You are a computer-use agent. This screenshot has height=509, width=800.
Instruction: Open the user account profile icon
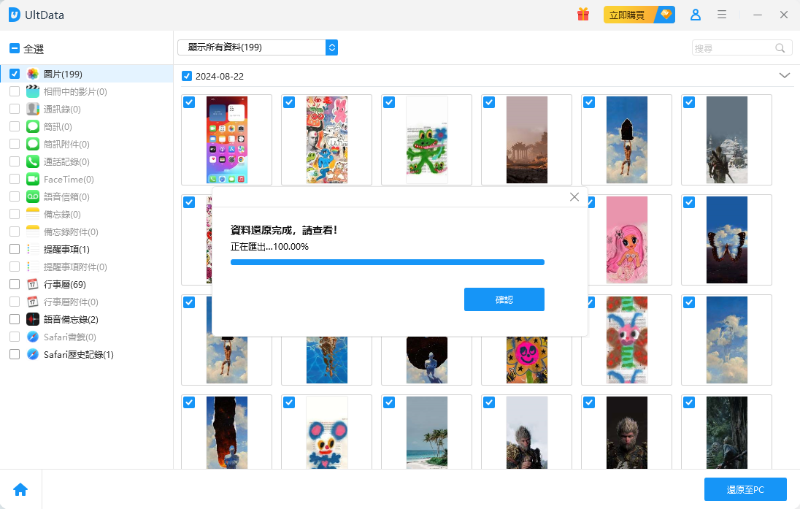pos(696,15)
